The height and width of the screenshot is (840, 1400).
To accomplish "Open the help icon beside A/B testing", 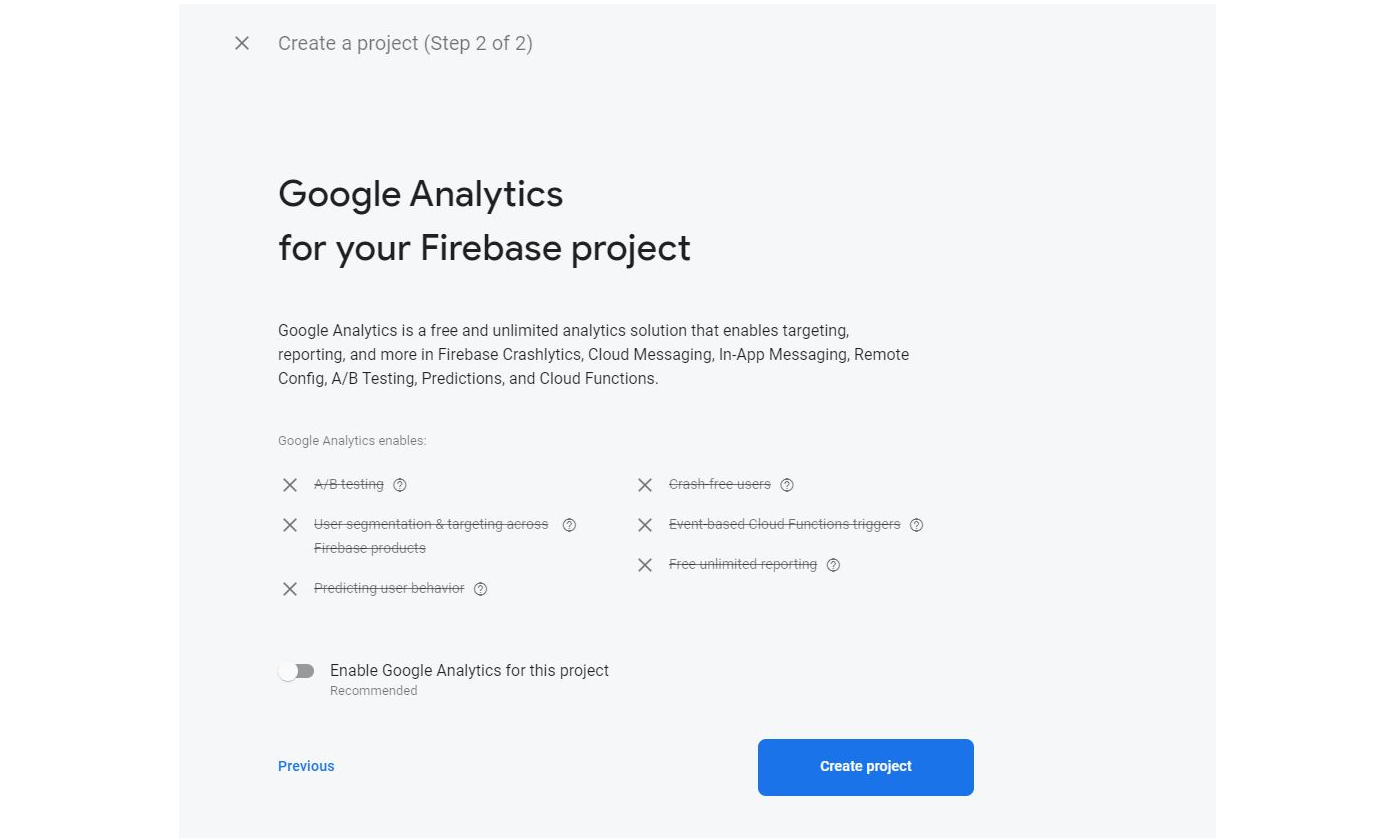I will pyautogui.click(x=399, y=484).
